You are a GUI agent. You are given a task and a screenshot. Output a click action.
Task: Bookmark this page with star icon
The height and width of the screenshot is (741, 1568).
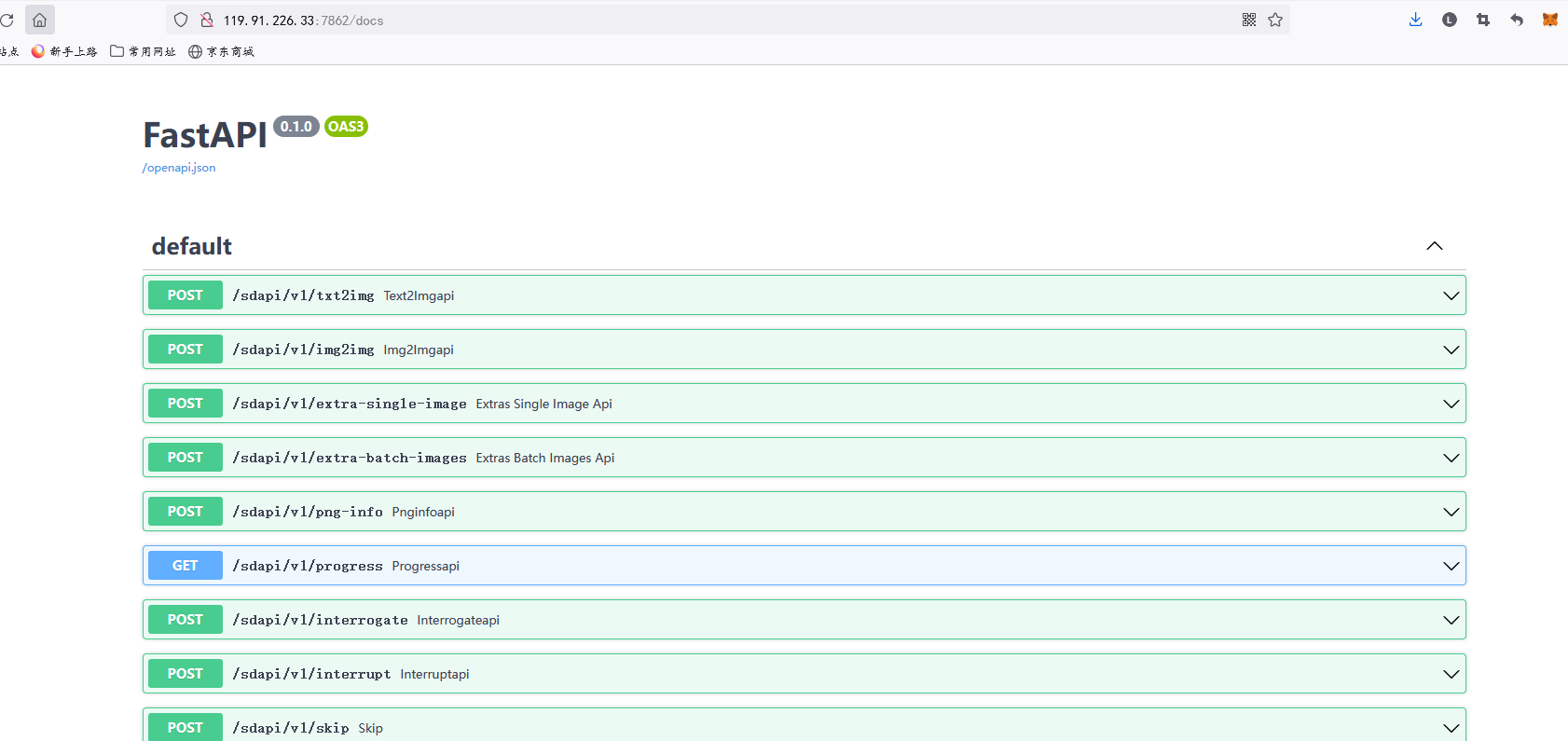click(x=1275, y=20)
